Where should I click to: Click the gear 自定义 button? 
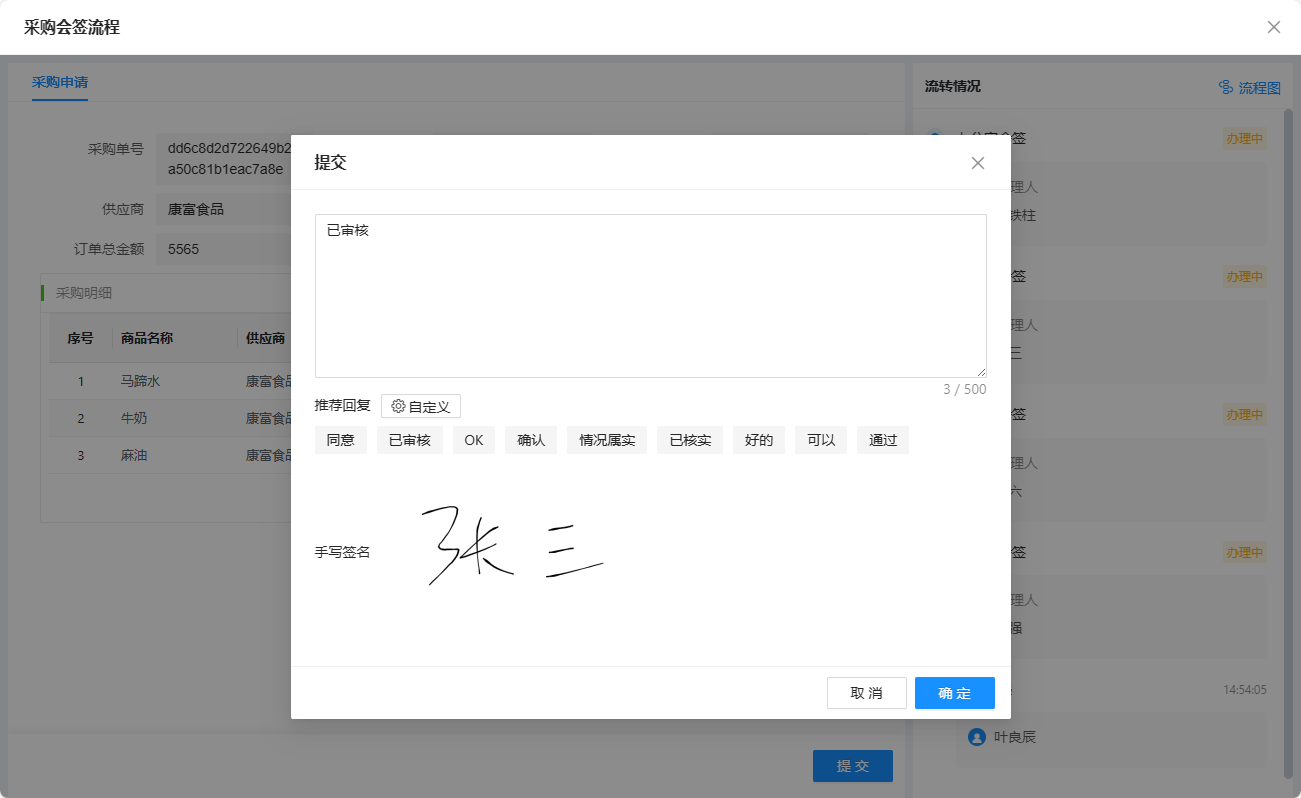tap(421, 406)
